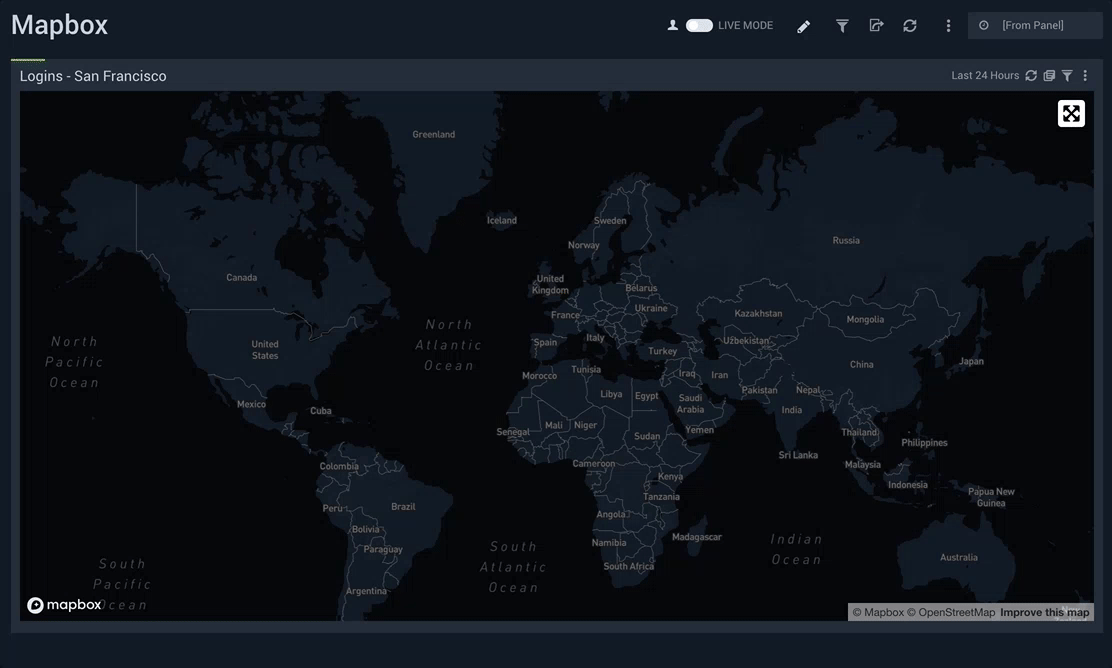
Task: Open the [From Panel] time range picker
Action: tap(1035, 26)
